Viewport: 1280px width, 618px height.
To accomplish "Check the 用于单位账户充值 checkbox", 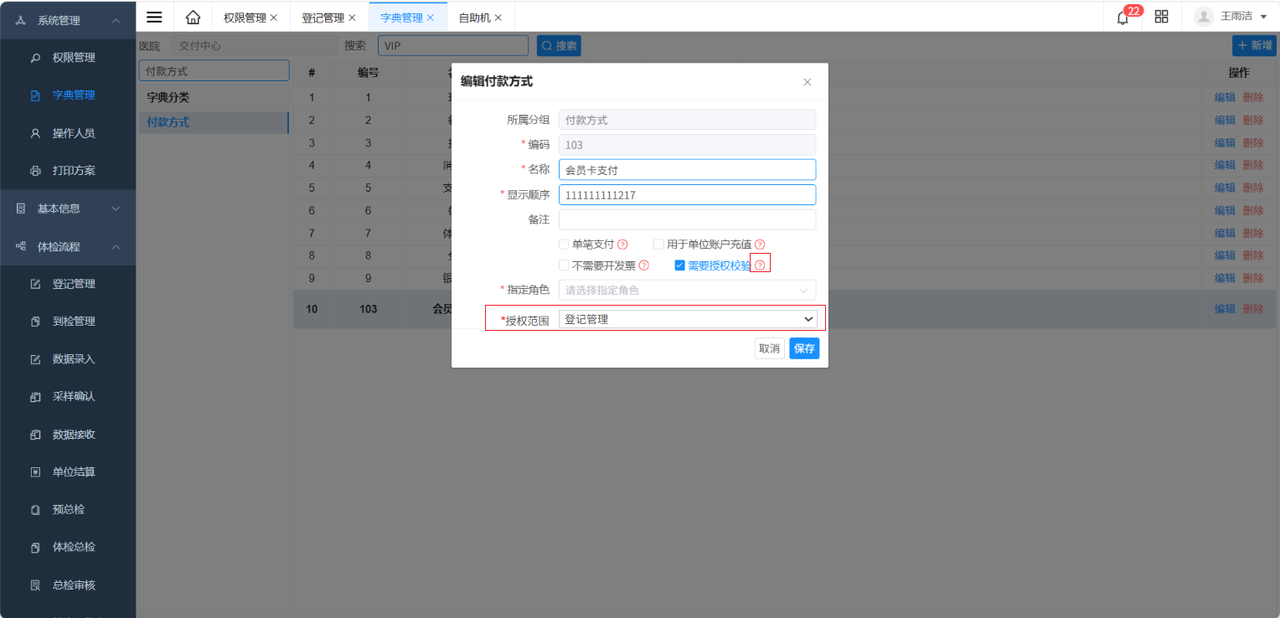I will [x=658, y=244].
